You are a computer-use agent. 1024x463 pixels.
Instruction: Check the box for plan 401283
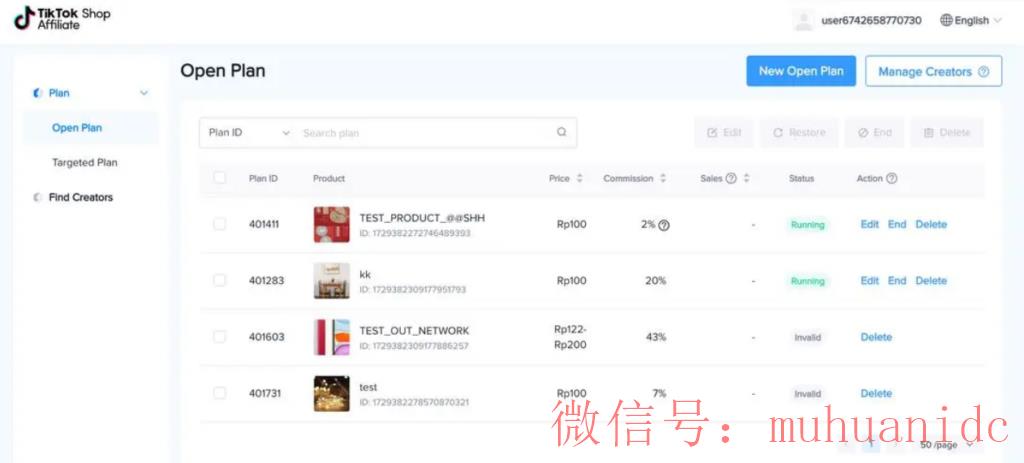click(219, 280)
